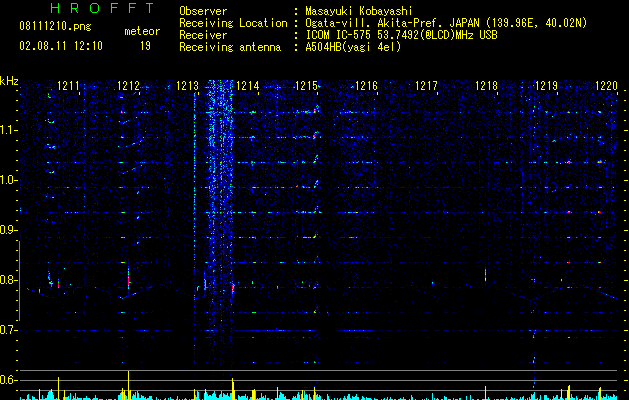629x400 pixels.
Task: Click the 1216 time marker
Action: pyautogui.click(x=367, y=85)
